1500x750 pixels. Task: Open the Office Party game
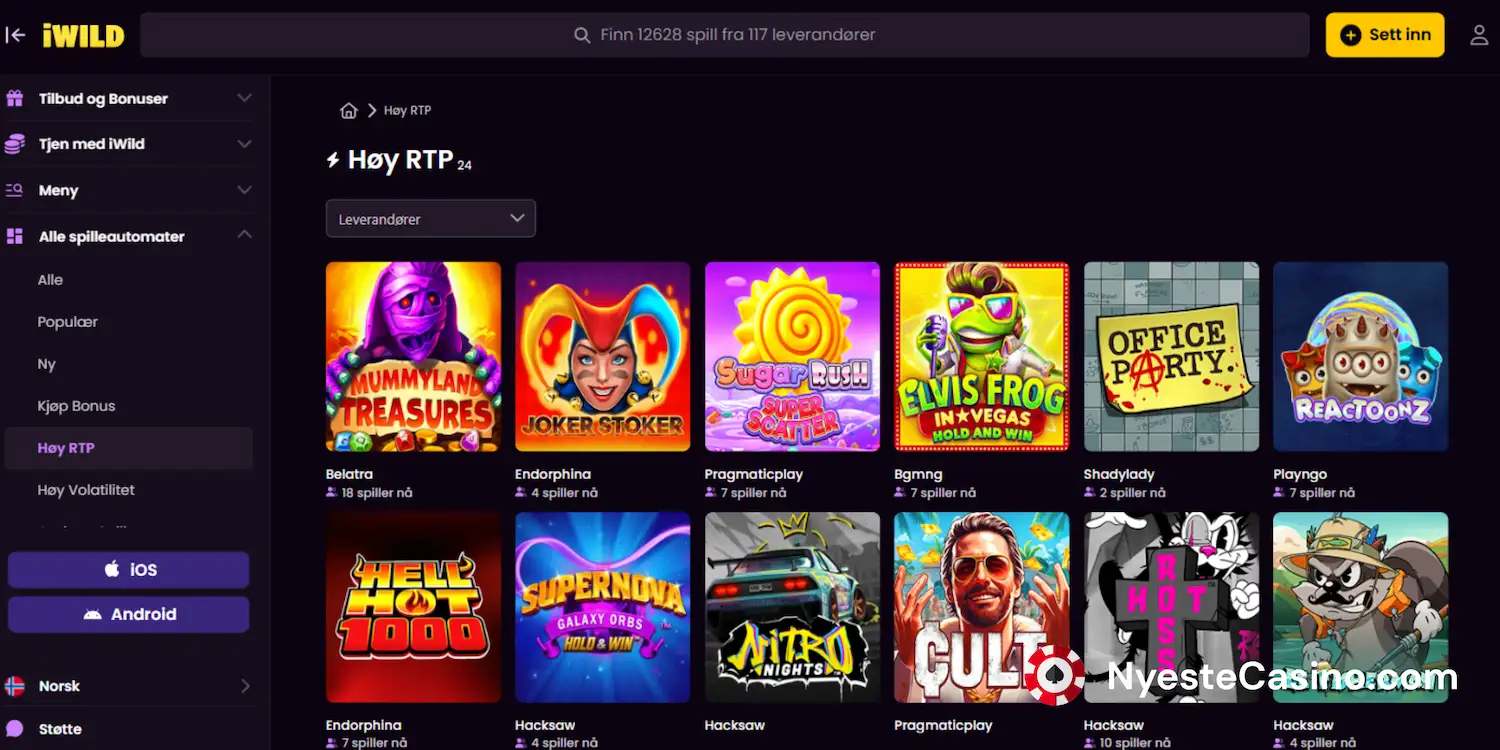pyautogui.click(x=1171, y=357)
